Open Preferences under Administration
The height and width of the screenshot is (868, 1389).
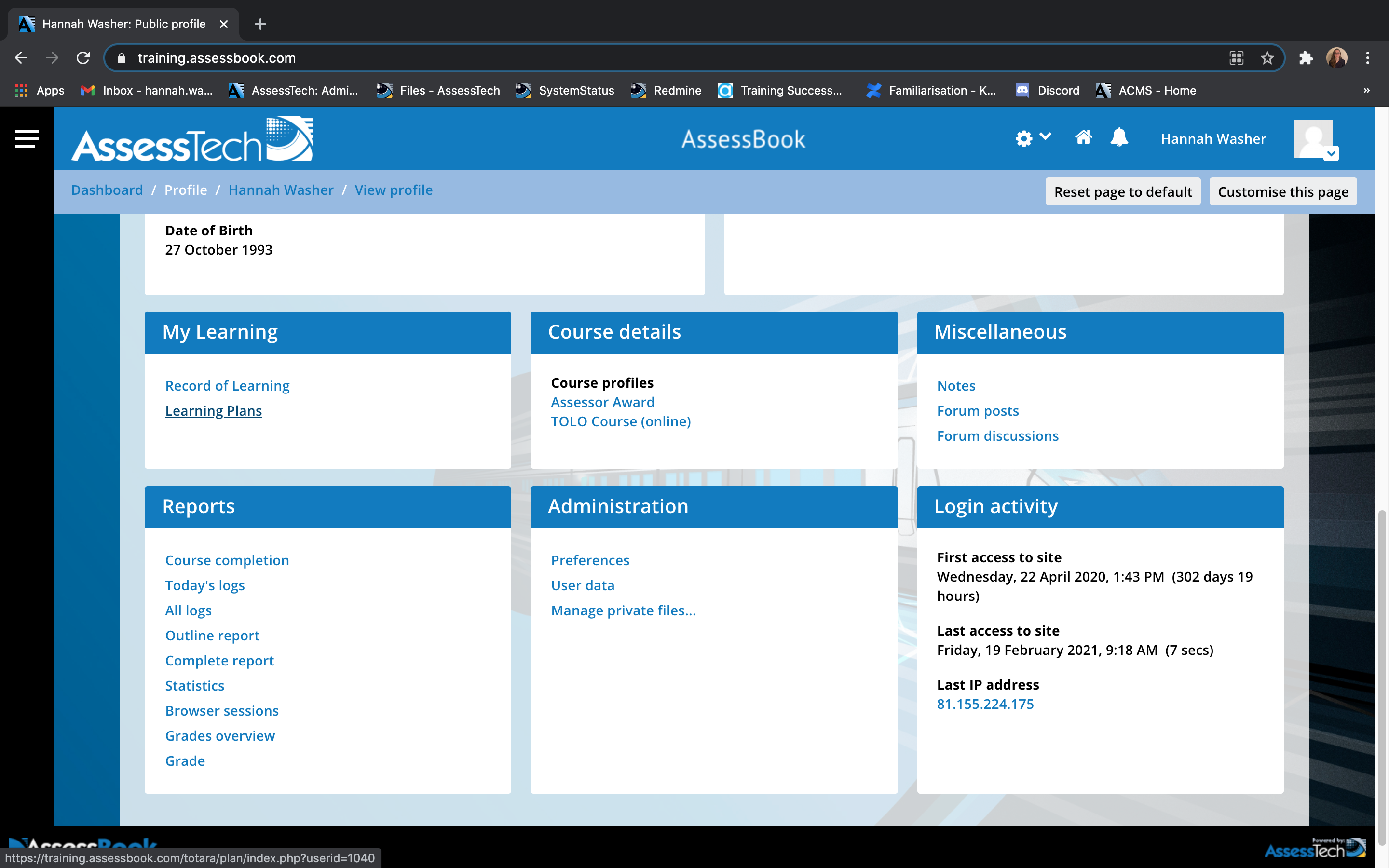click(590, 560)
